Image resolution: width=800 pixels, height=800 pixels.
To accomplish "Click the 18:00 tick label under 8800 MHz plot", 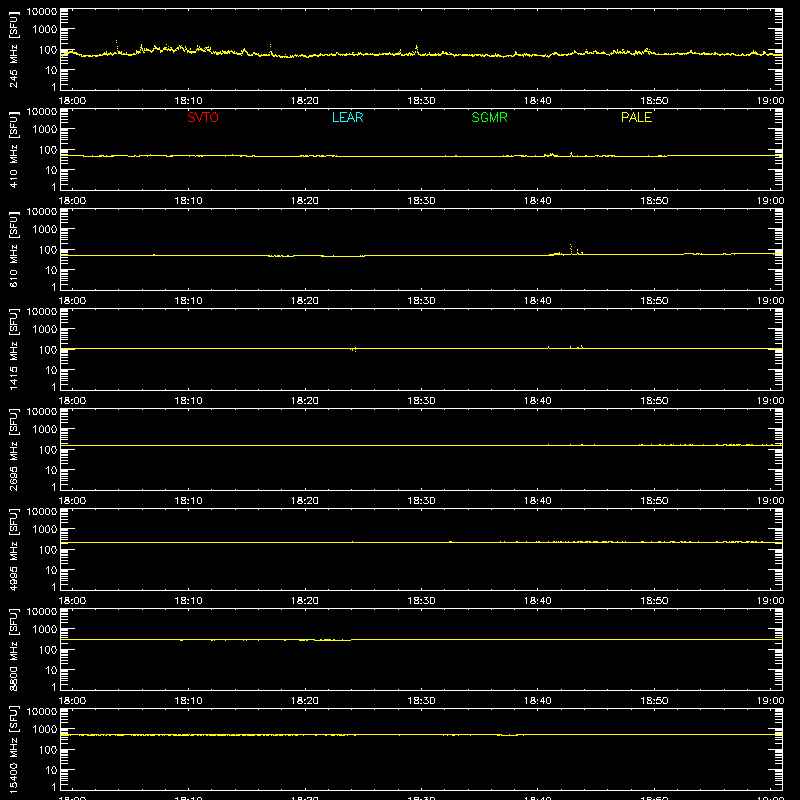I will coord(72,701).
